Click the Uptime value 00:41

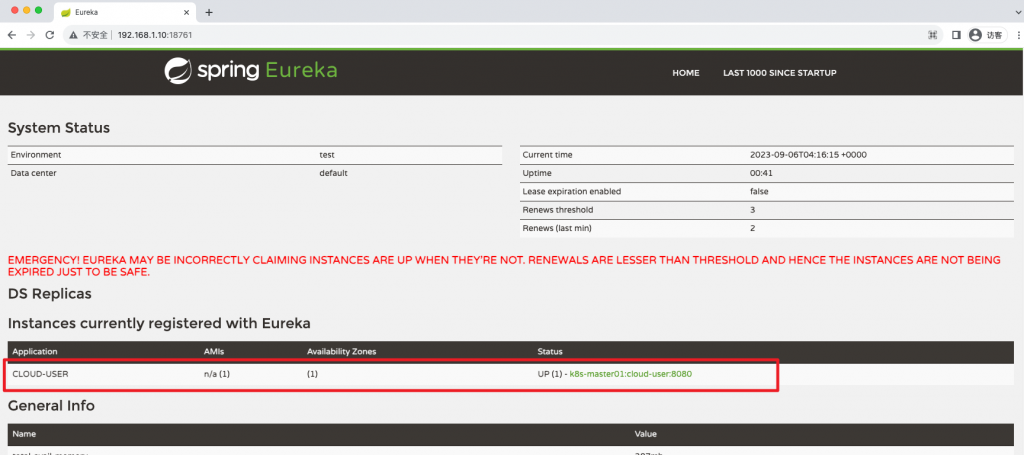(x=760, y=174)
